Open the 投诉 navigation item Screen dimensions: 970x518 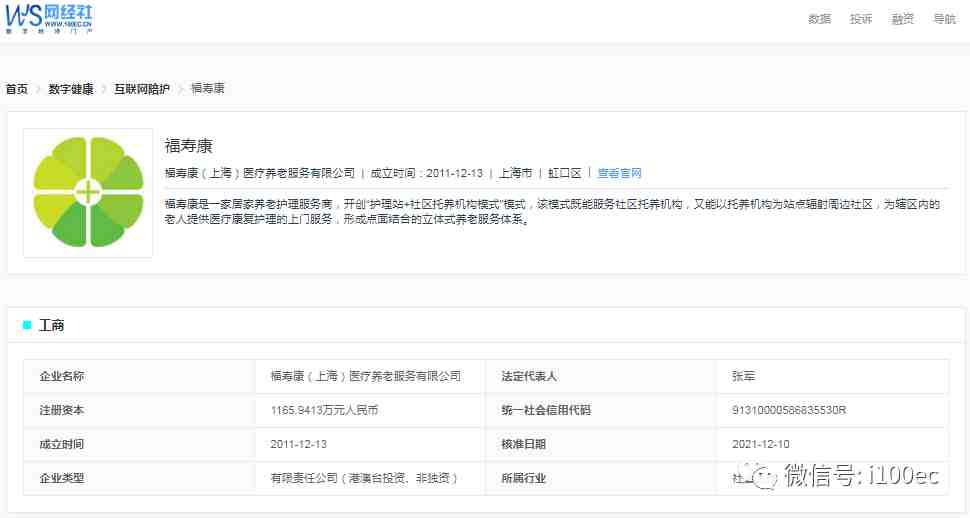pos(861,19)
